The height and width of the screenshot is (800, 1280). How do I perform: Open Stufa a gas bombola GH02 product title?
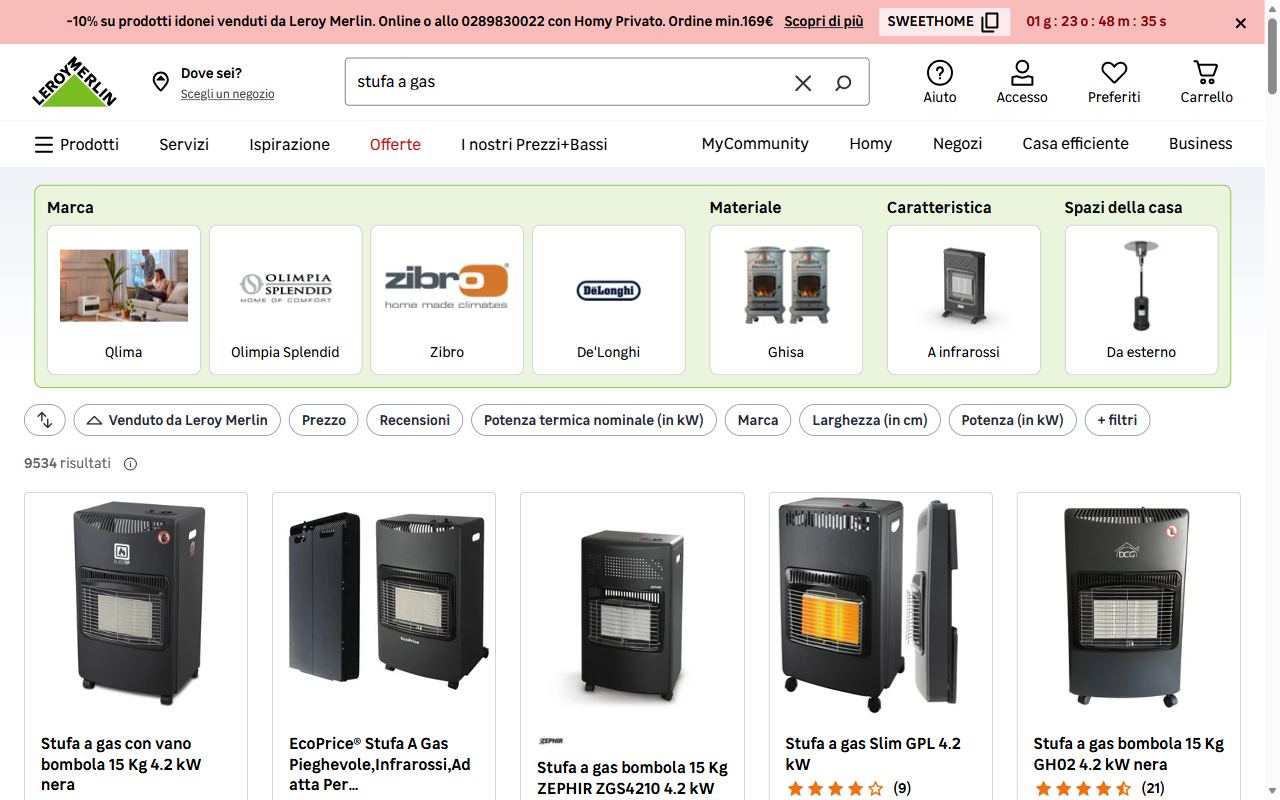[x=1129, y=754]
